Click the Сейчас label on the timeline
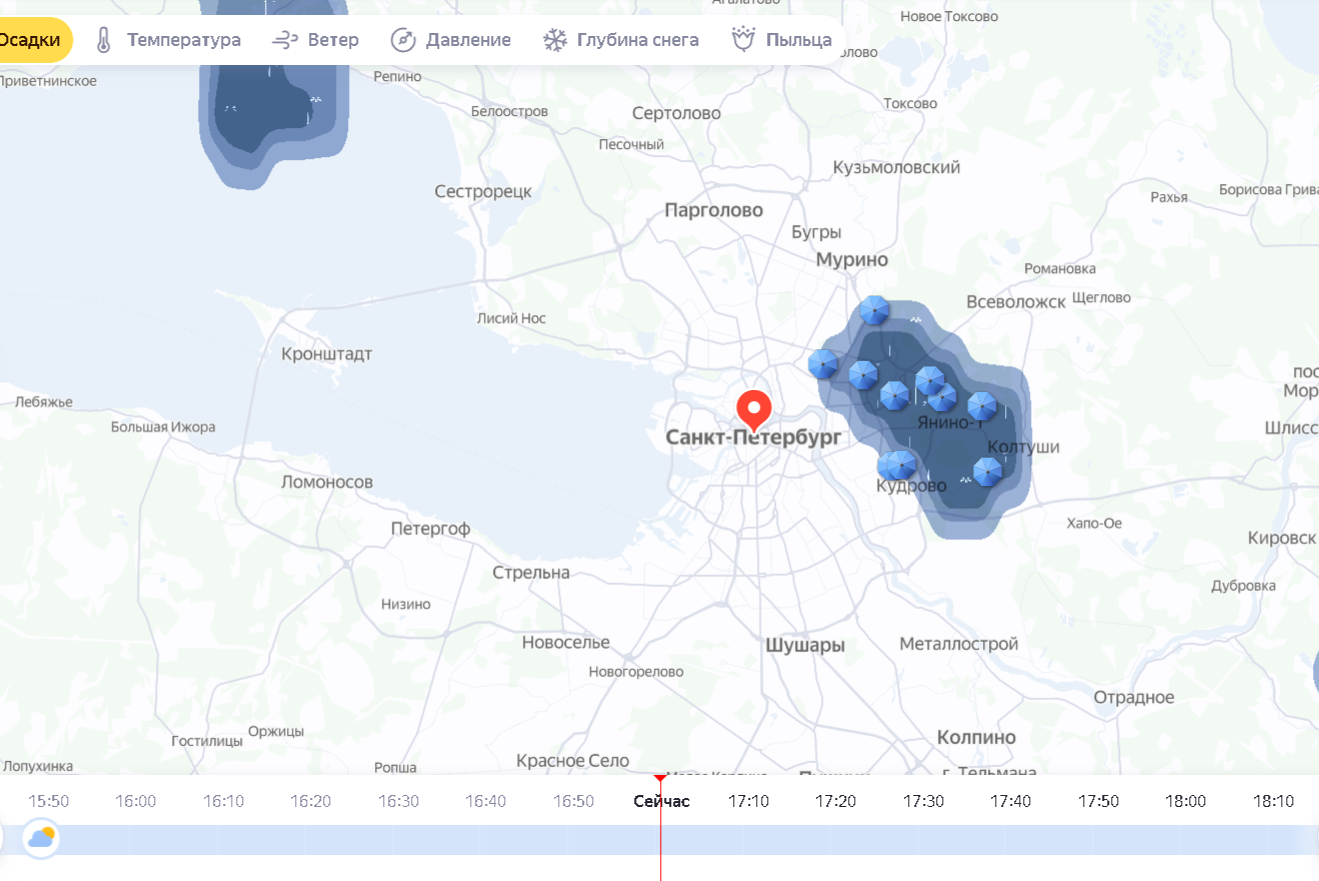 (x=661, y=801)
